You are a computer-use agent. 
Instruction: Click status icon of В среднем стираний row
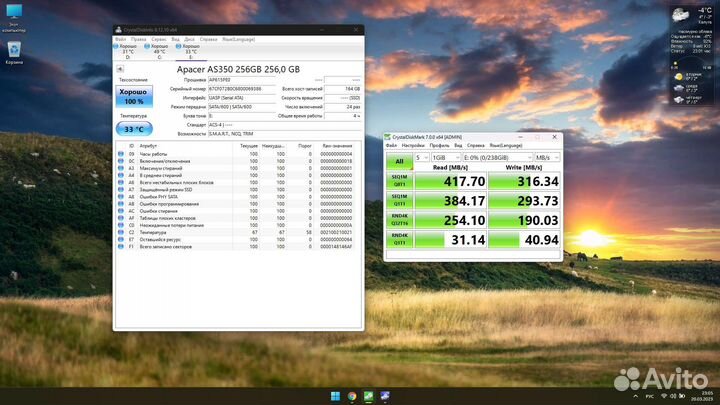coord(121,175)
